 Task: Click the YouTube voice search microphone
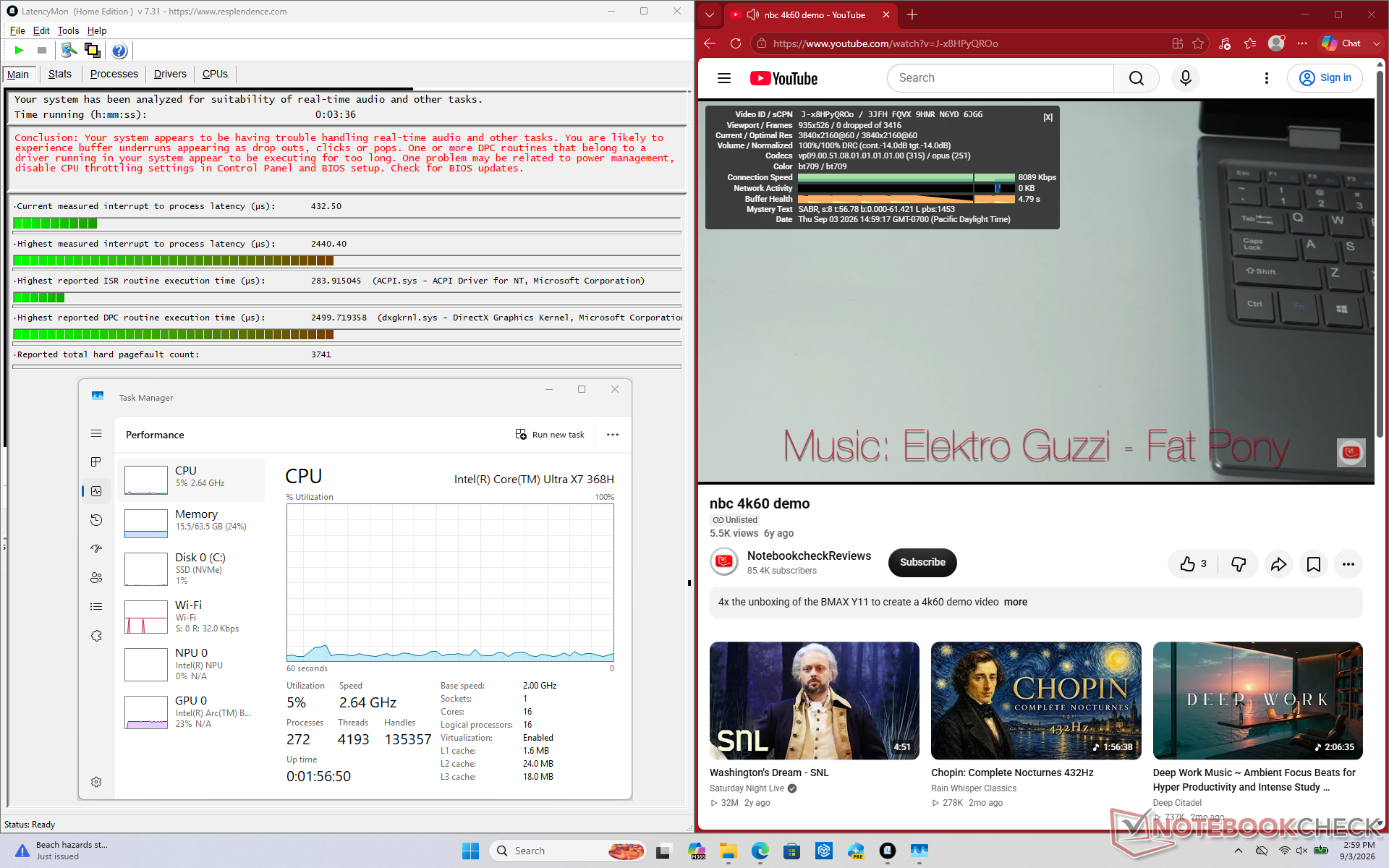(1186, 78)
